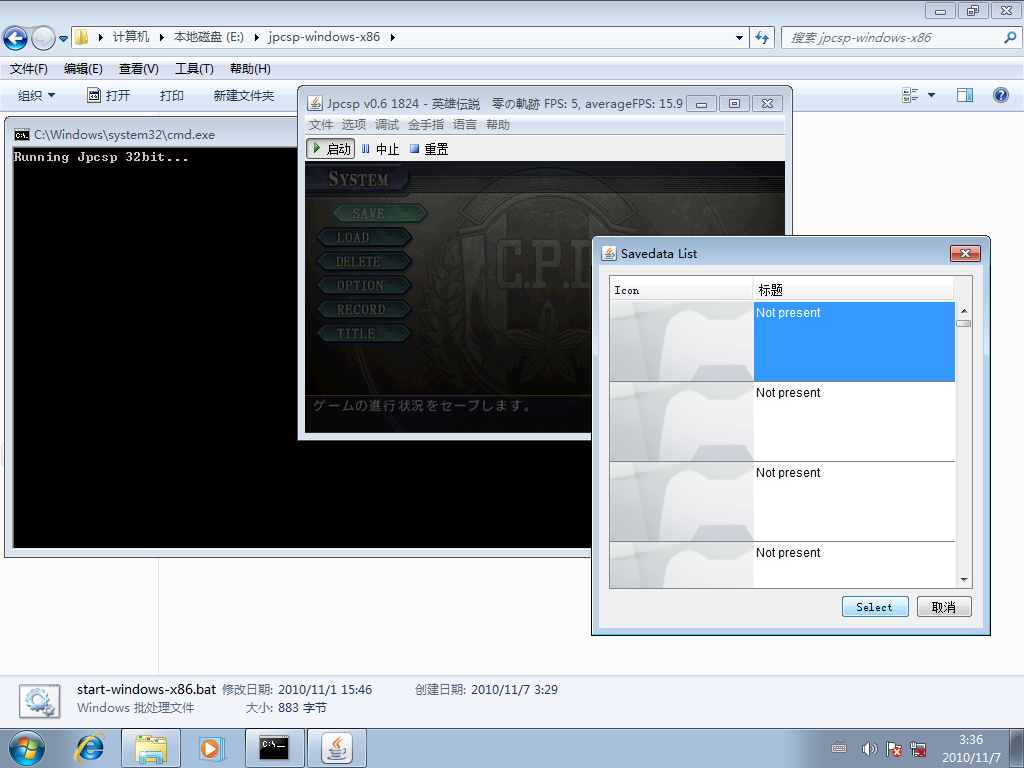Click the 重置 reset button in Jpcsp
The width and height of the screenshot is (1024, 768).
[x=429, y=149]
